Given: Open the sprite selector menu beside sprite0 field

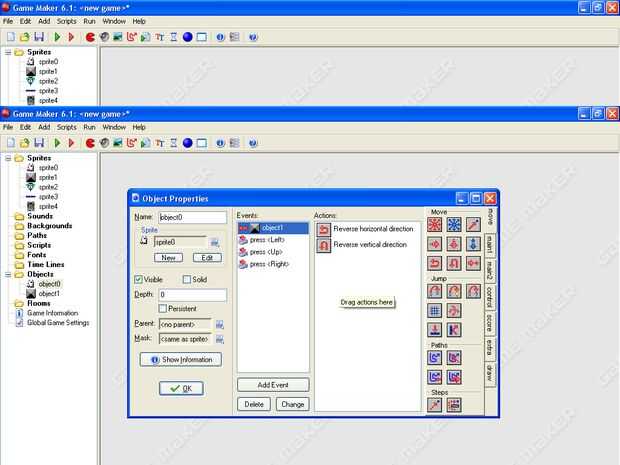Looking at the screenshot, I should coord(215,242).
